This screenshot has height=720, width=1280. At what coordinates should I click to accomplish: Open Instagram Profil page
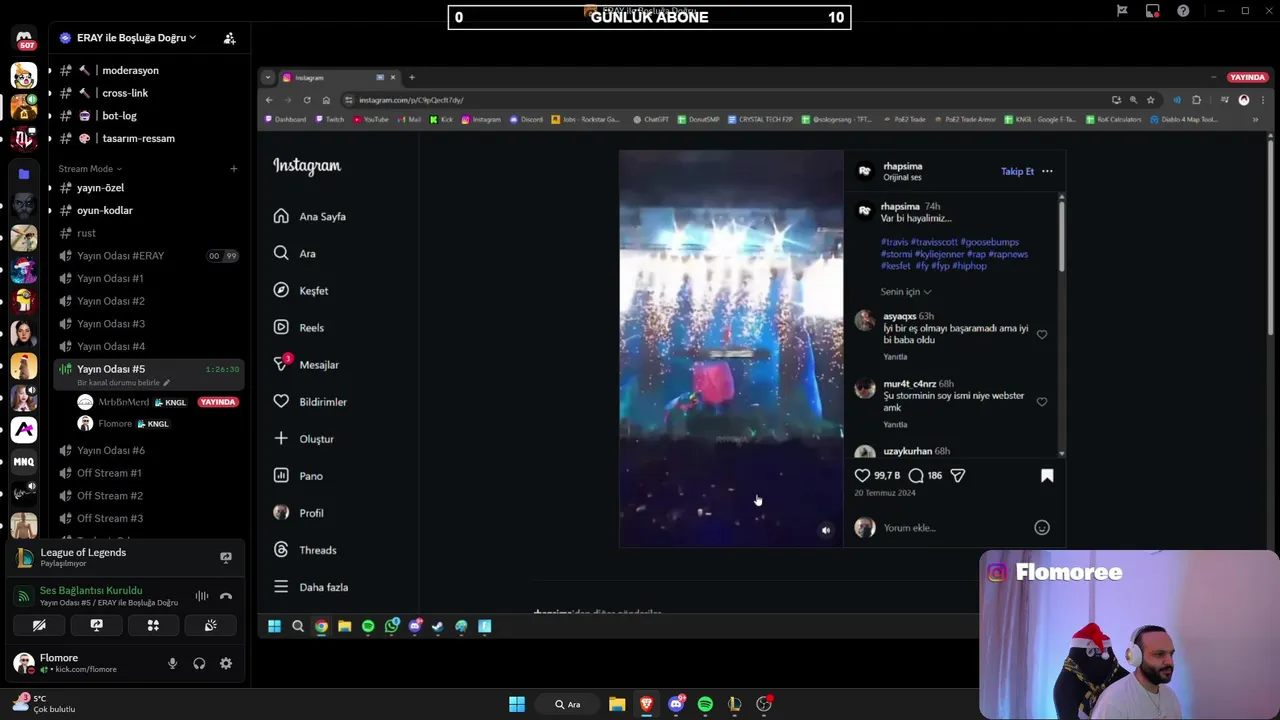pos(298,513)
